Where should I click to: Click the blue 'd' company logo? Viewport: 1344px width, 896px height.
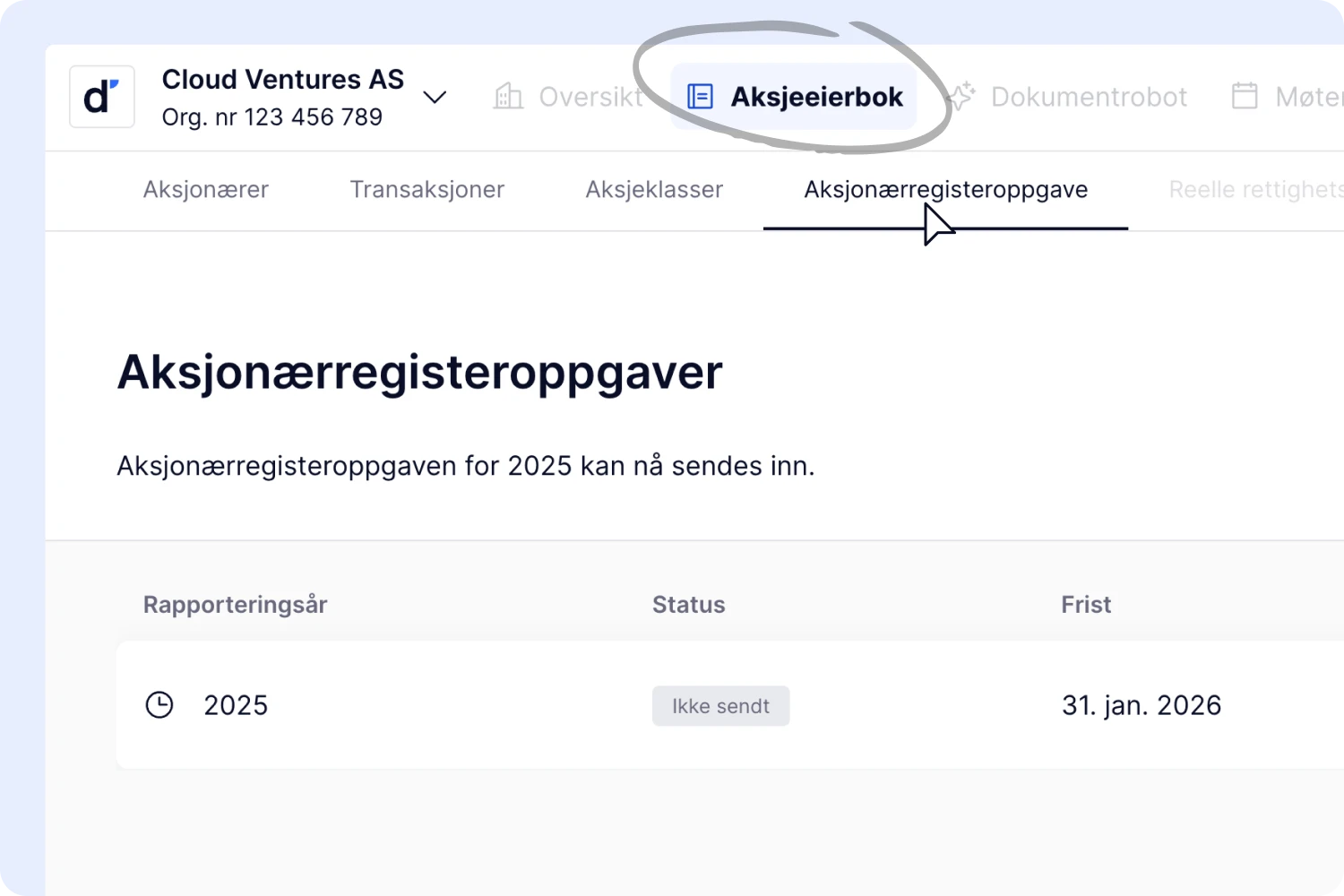coord(102,97)
